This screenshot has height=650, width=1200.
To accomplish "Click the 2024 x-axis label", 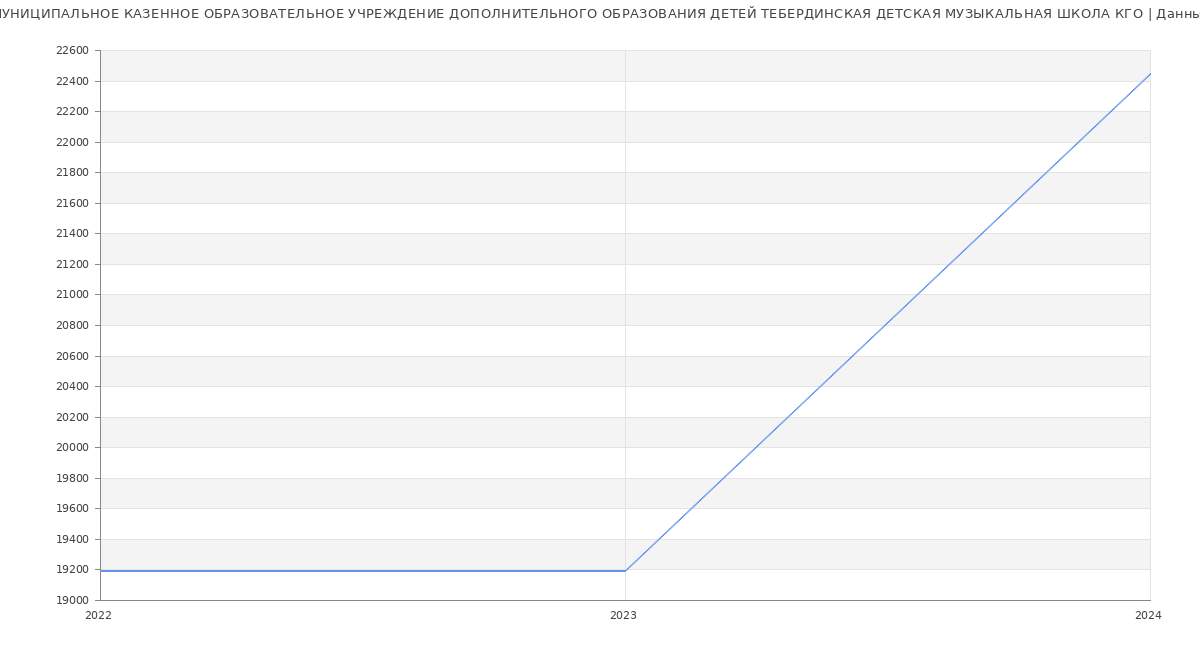I will pyautogui.click(x=1148, y=616).
